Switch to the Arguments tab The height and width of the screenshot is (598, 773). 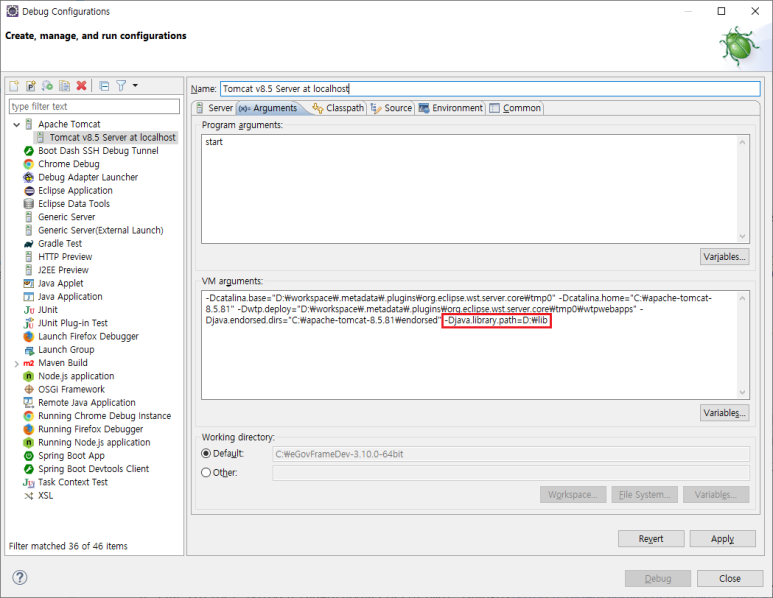tap(269, 108)
